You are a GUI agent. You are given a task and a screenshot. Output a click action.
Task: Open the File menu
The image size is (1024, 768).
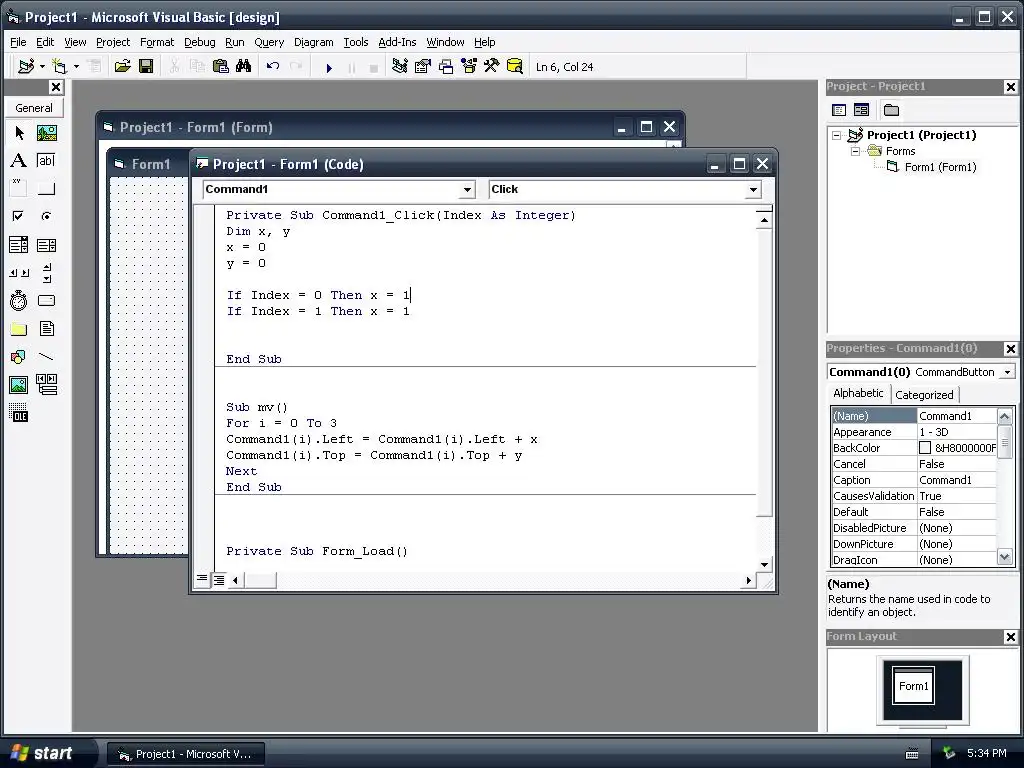tap(18, 42)
